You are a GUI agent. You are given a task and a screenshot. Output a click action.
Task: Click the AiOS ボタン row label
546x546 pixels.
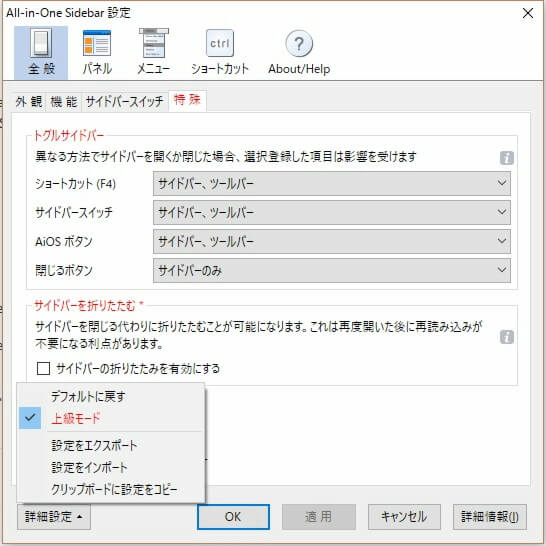(x=64, y=241)
